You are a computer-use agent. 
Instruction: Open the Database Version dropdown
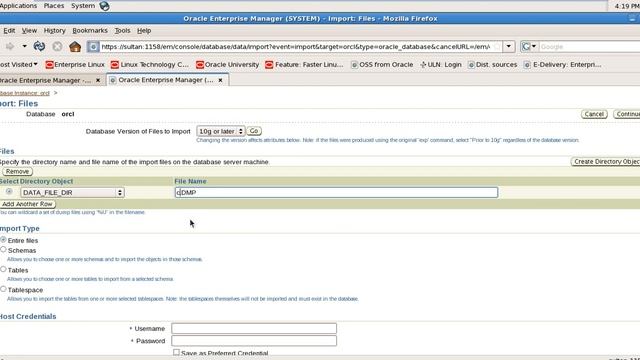(220, 131)
